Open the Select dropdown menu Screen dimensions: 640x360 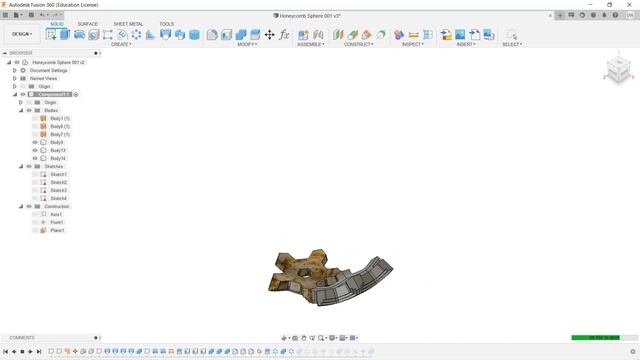(512, 44)
